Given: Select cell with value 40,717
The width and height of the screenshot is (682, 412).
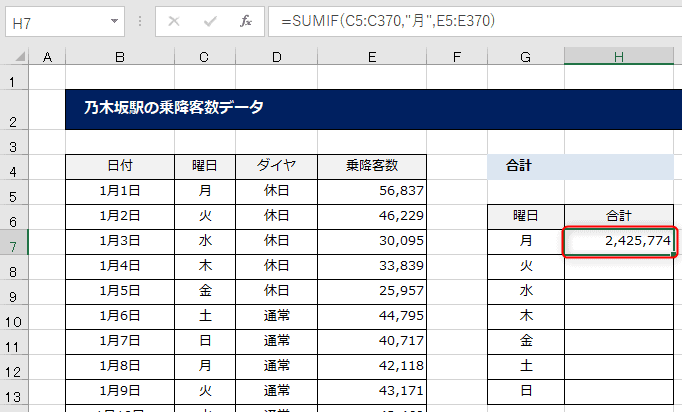Looking at the screenshot, I should tap(372, 342).
